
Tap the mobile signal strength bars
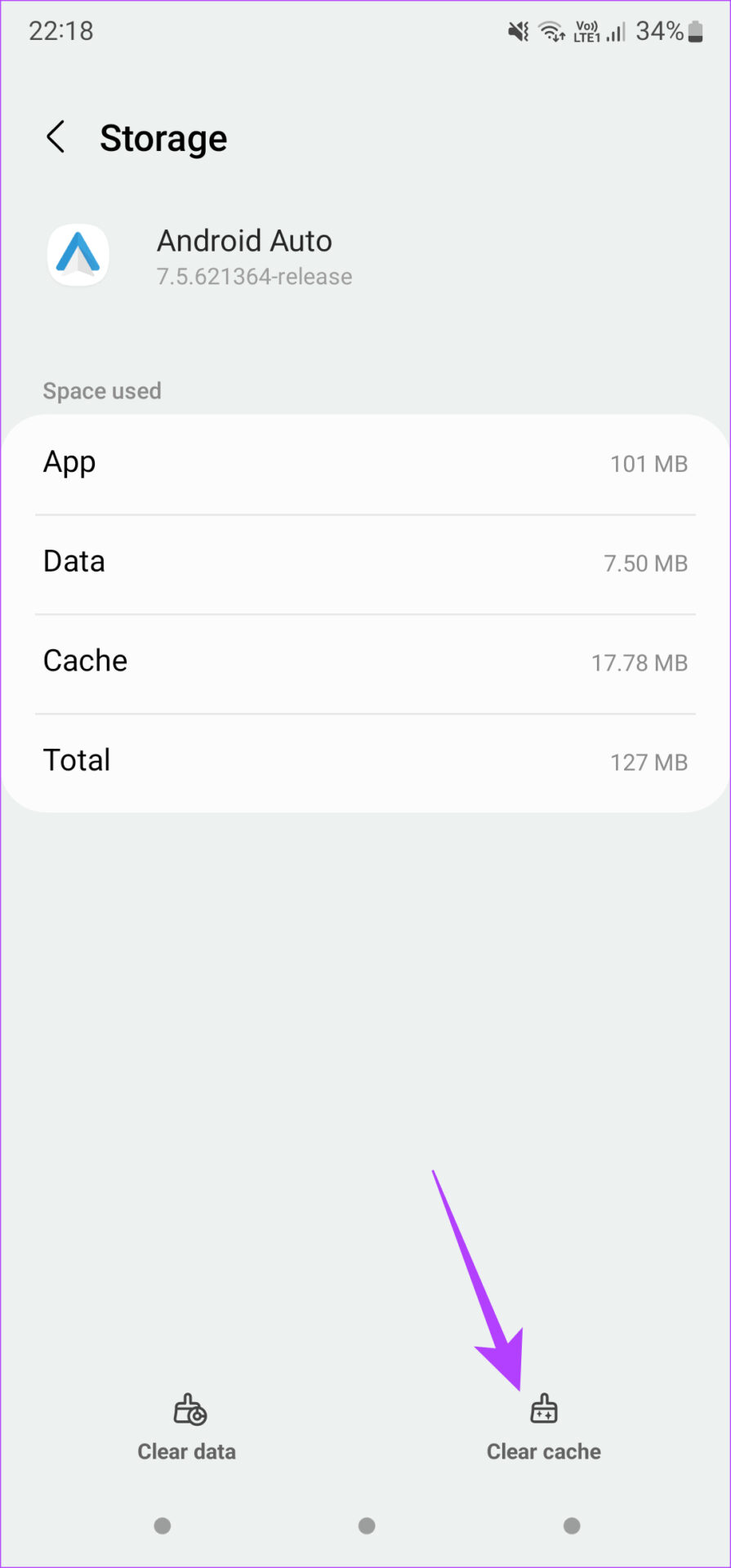coord(616,32)
